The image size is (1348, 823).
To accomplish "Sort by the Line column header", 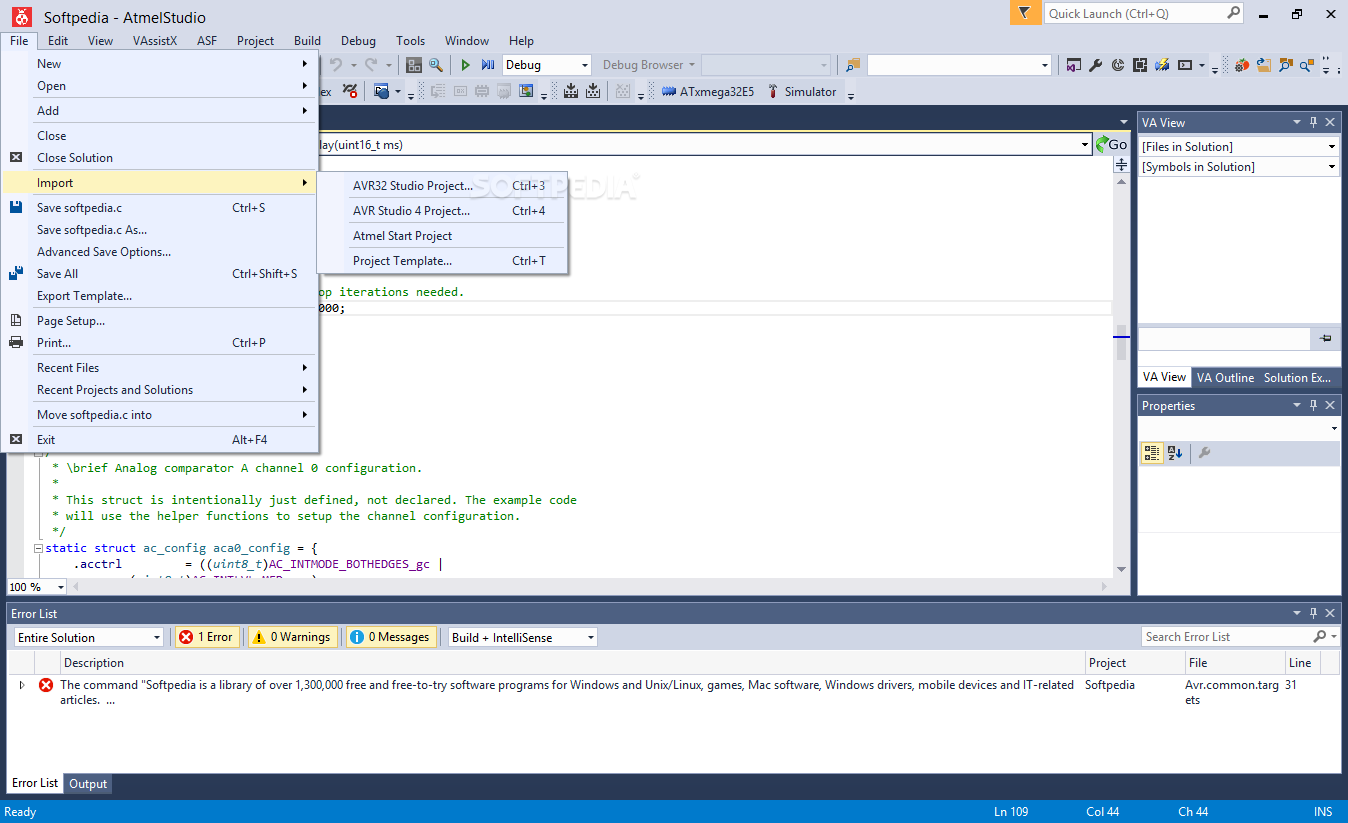I will pyautogui.click(x=1303, y=662).
